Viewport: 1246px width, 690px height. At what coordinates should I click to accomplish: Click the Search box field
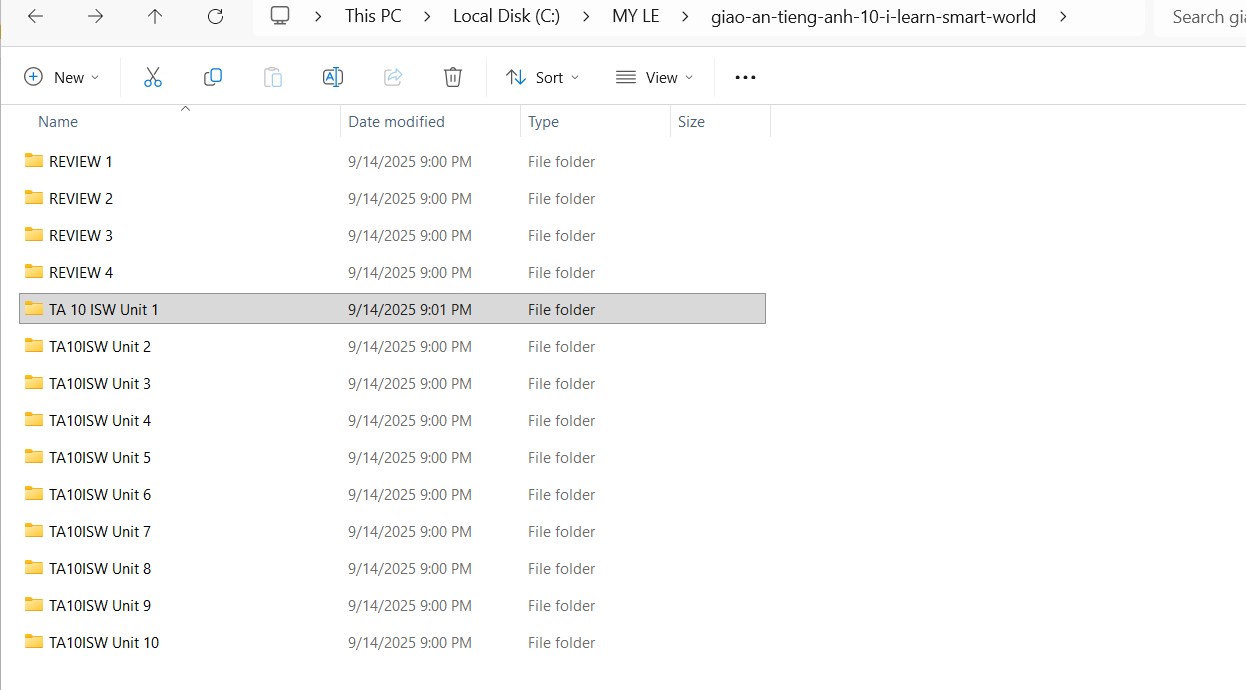point(1205,16)
